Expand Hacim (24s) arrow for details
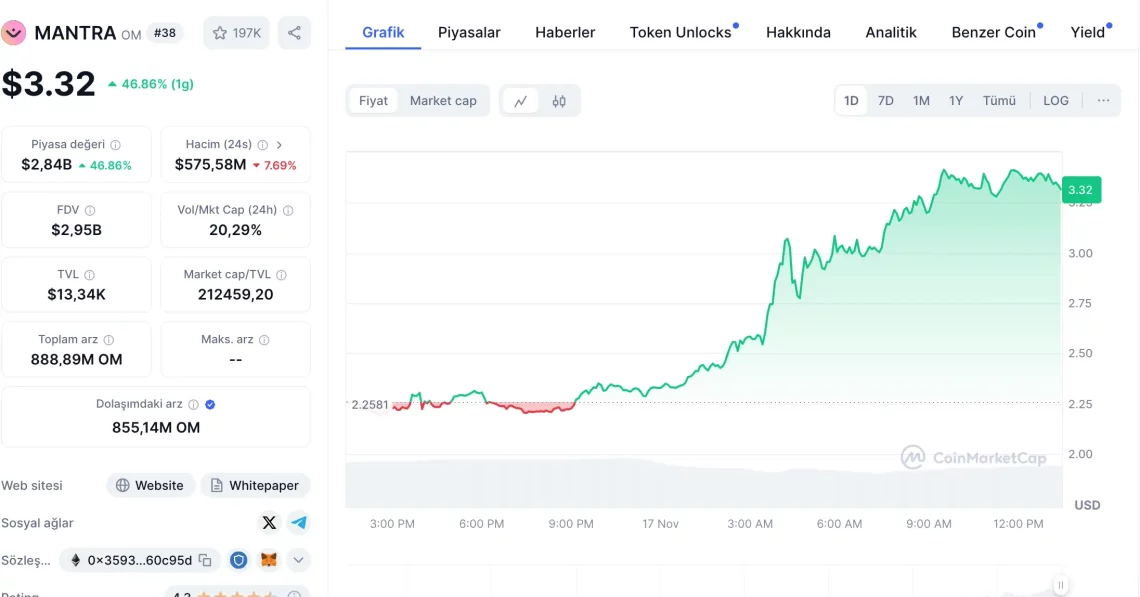Image resolution: width=1140 pixels, height=597 pixels. point(279,145)
